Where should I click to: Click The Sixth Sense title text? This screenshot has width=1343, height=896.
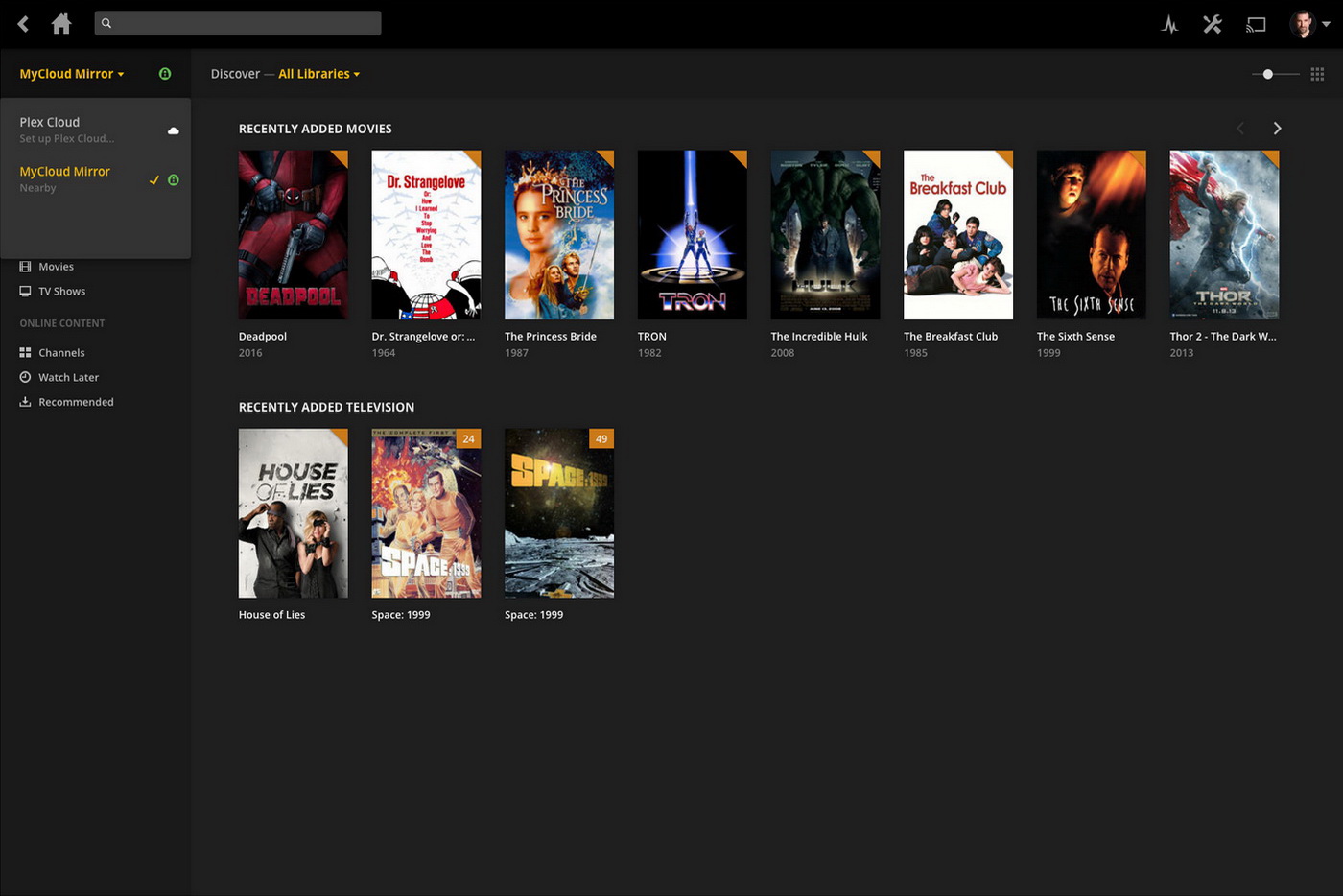(1075, 337)
